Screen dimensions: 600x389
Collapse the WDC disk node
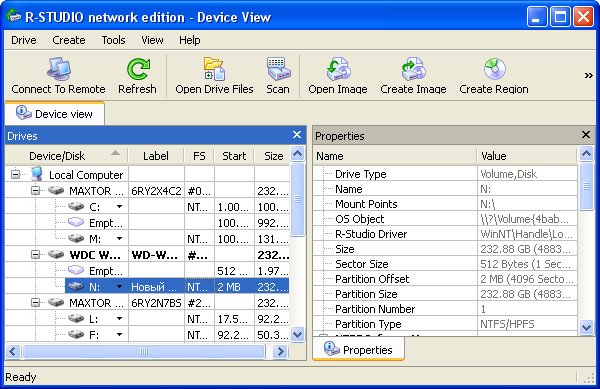click(35, 254)
